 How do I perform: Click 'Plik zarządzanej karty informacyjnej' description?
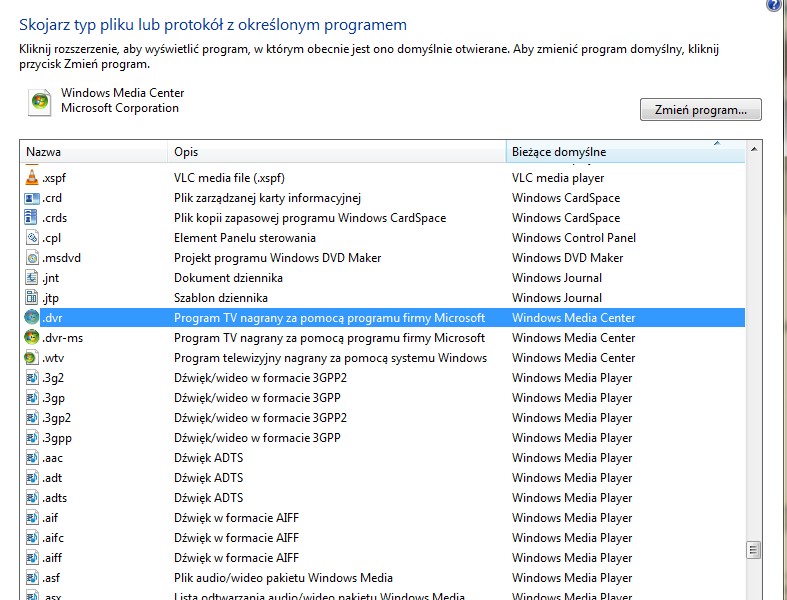[268, 198]
